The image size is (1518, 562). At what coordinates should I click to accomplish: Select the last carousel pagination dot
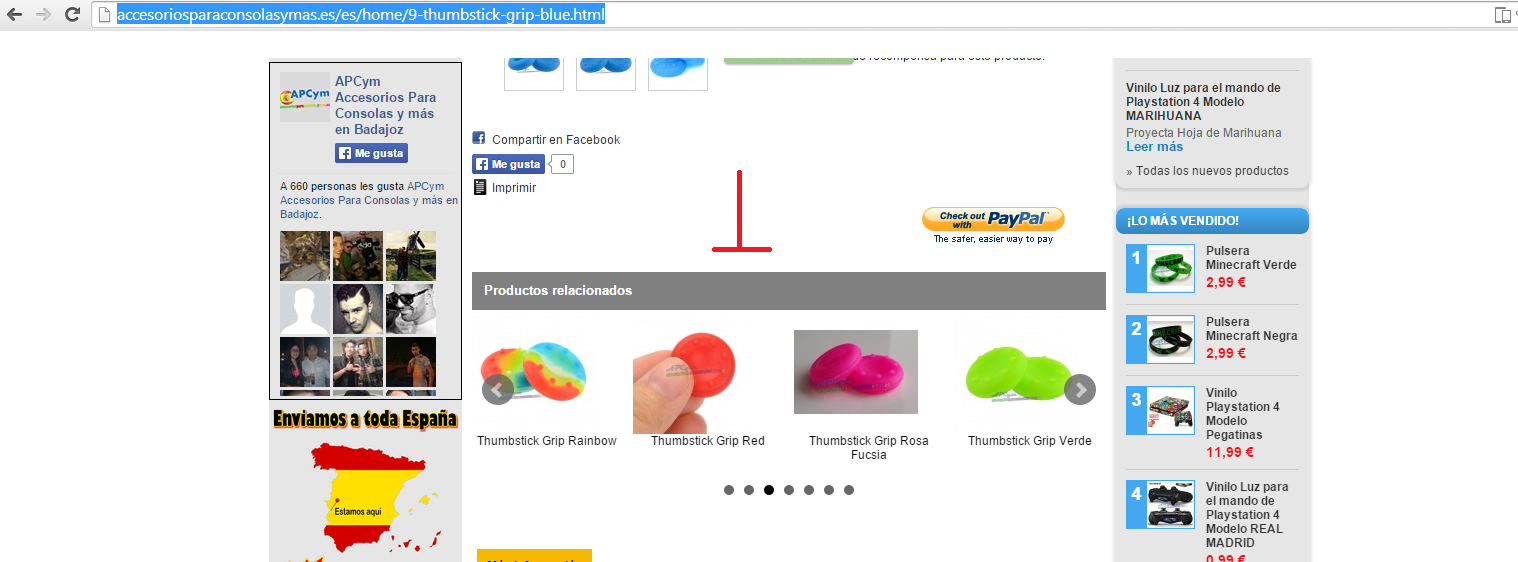[849, 490]
